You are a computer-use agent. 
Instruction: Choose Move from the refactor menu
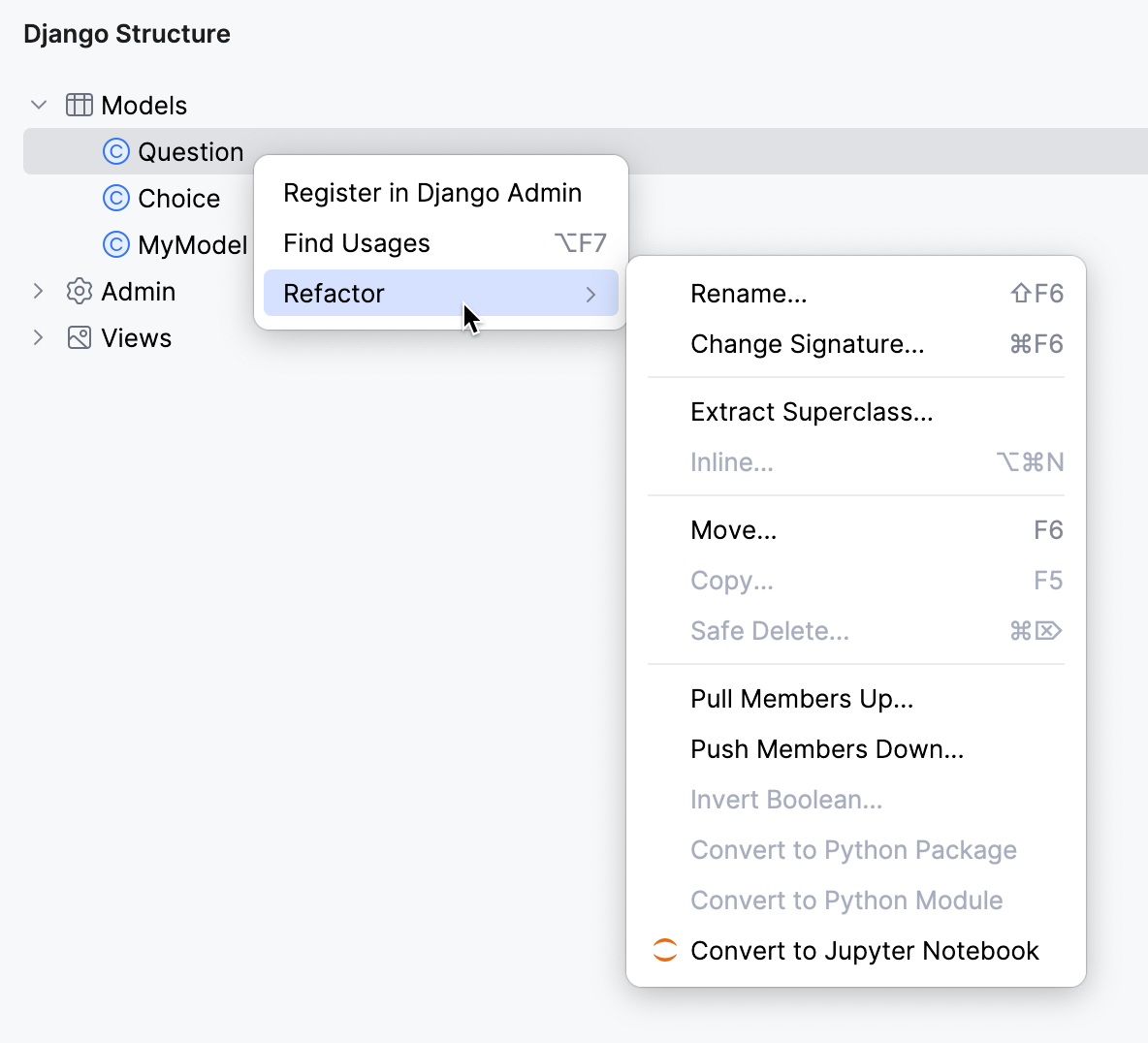click(x=734, y=529)
